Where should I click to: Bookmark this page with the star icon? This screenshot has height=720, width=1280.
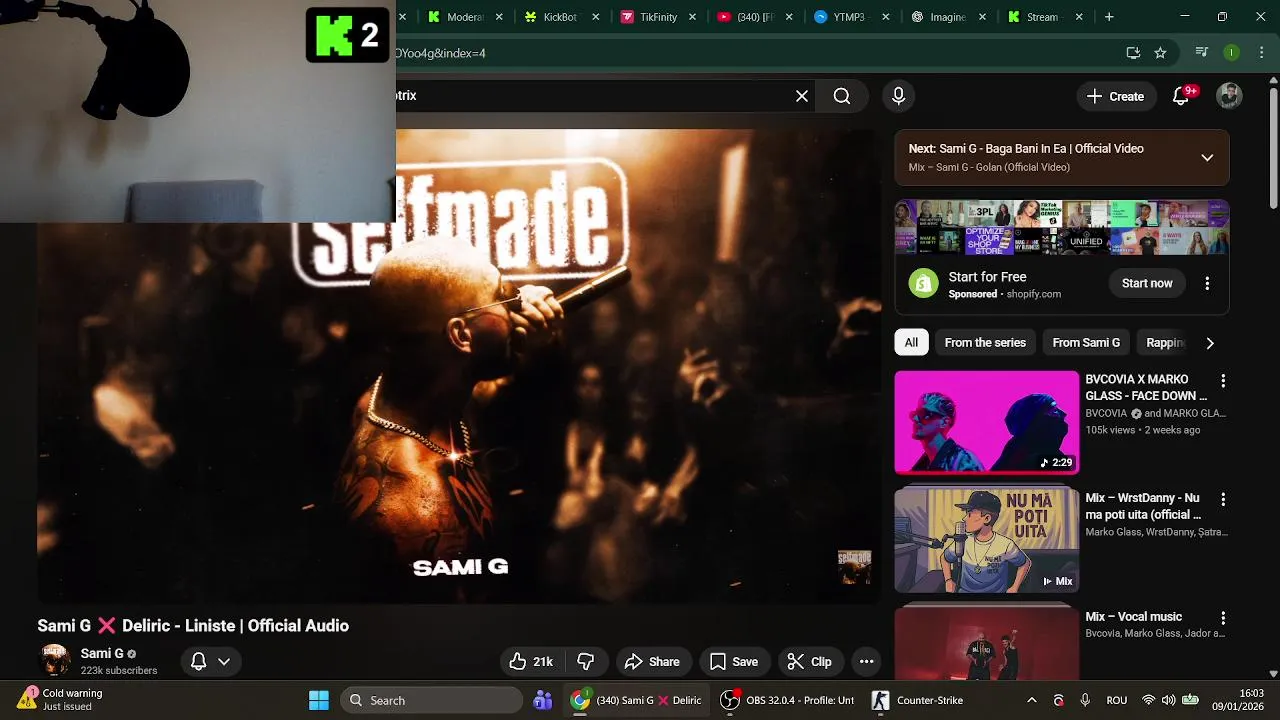[1160, 53]
